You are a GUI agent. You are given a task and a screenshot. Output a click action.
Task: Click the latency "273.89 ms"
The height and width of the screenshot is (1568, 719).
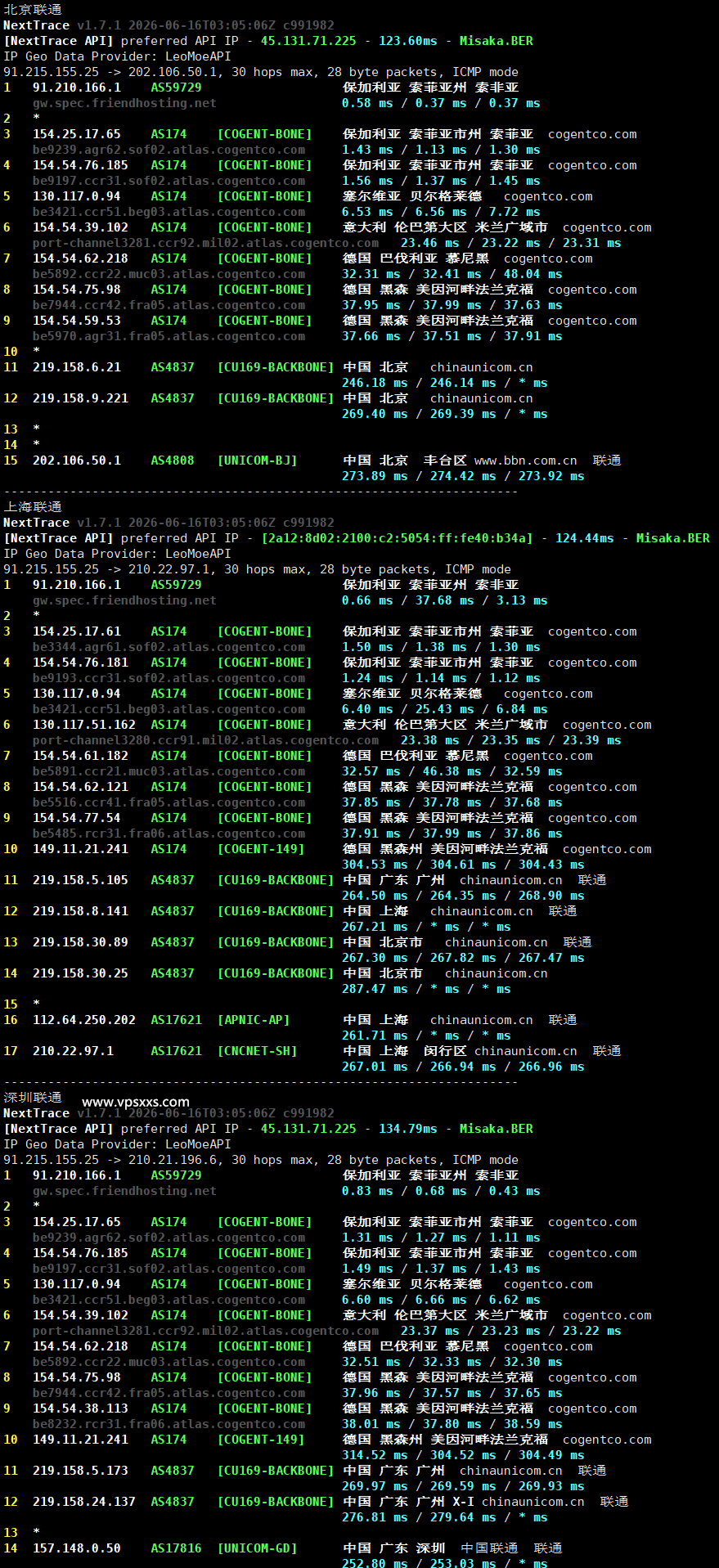[x=375, y=476]
